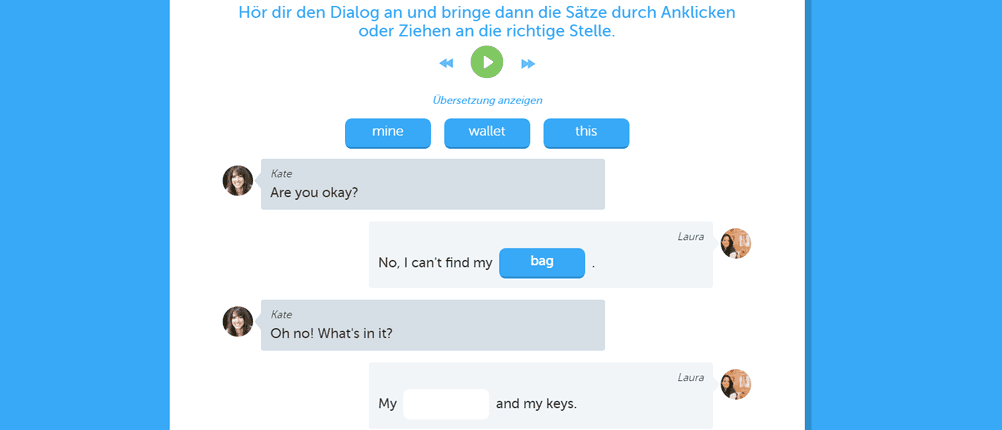Play the dialog audio
Viewport: 1002px width, 430px height.
coord(487,62)
